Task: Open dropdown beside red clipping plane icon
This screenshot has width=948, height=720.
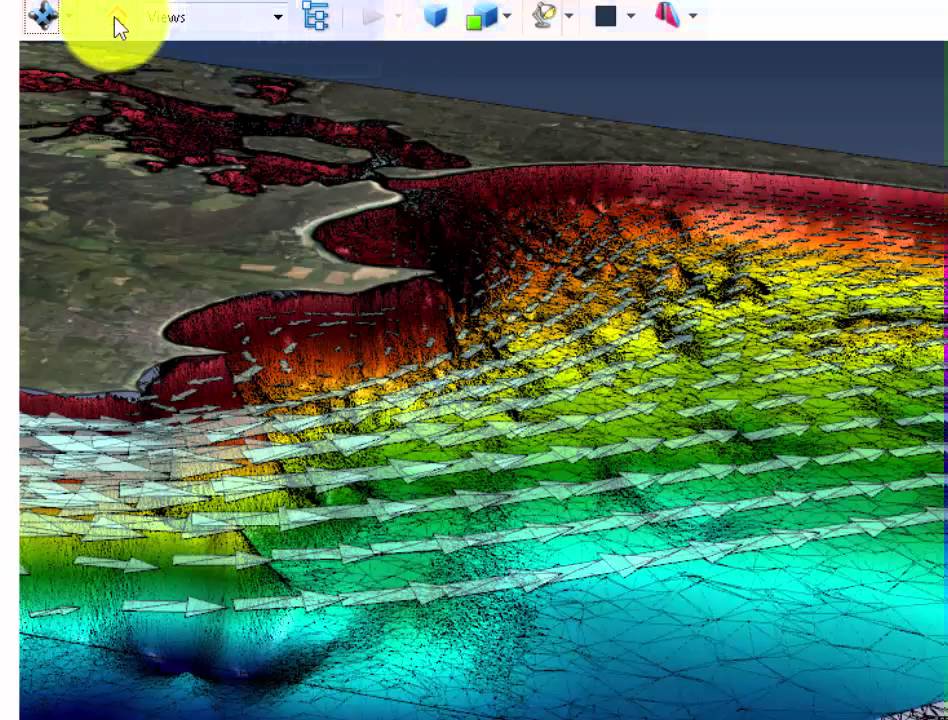Action: (x=693, y=16)
